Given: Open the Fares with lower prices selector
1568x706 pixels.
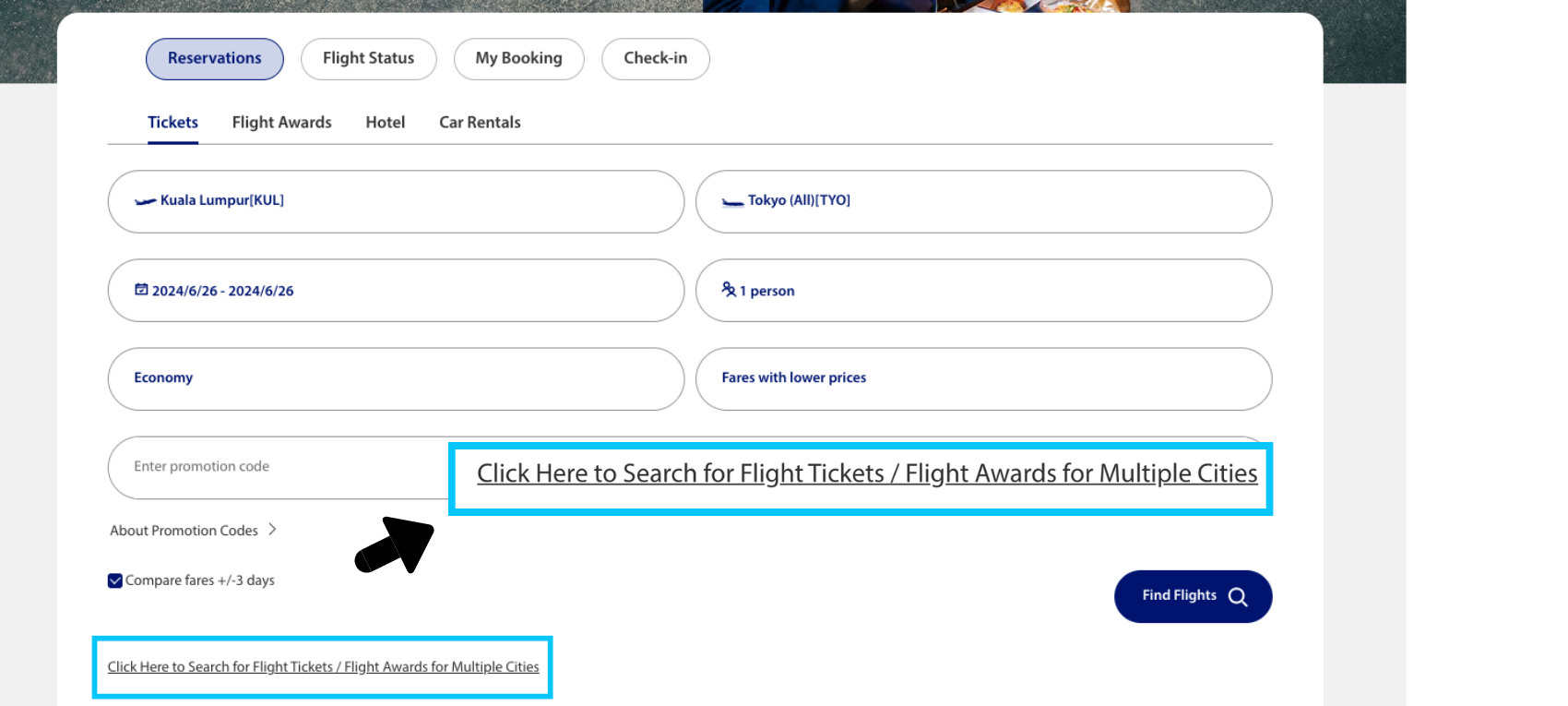Looking at the screenshot, I should click(983, 378).
